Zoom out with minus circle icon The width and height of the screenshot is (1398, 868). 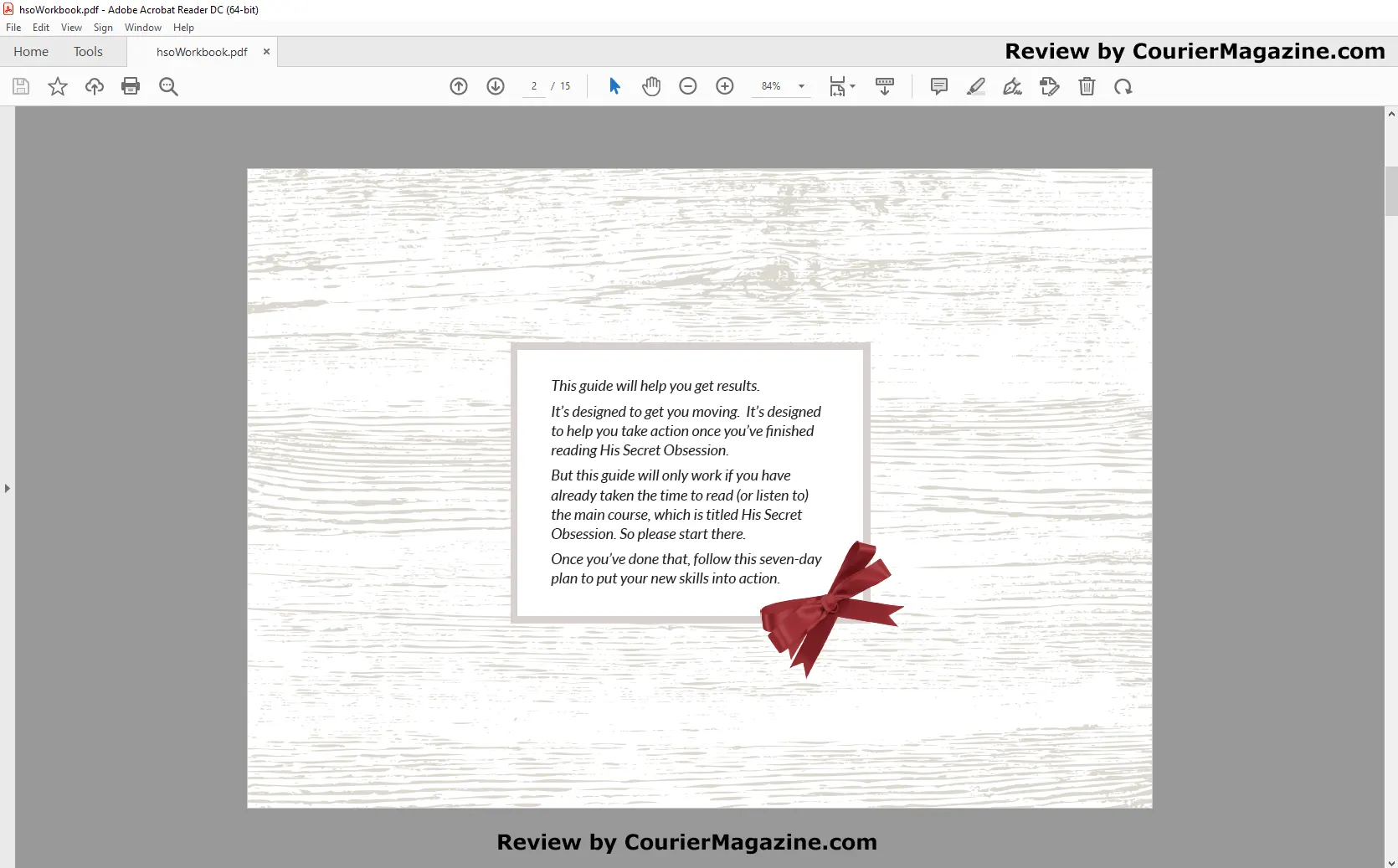pos(688,86)
